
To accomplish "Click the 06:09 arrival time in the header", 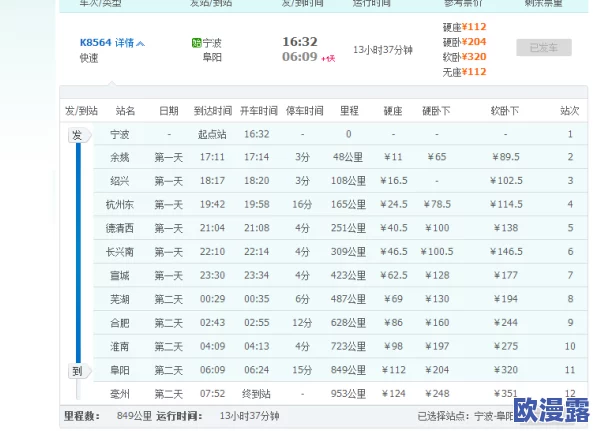I will point(300,57).
